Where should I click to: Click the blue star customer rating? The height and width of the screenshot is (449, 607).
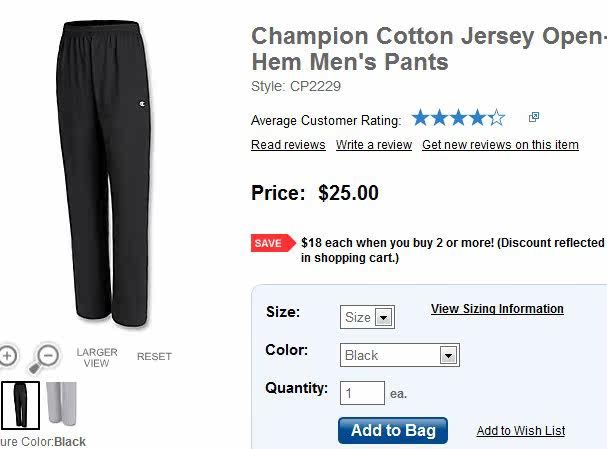(458, 119)
